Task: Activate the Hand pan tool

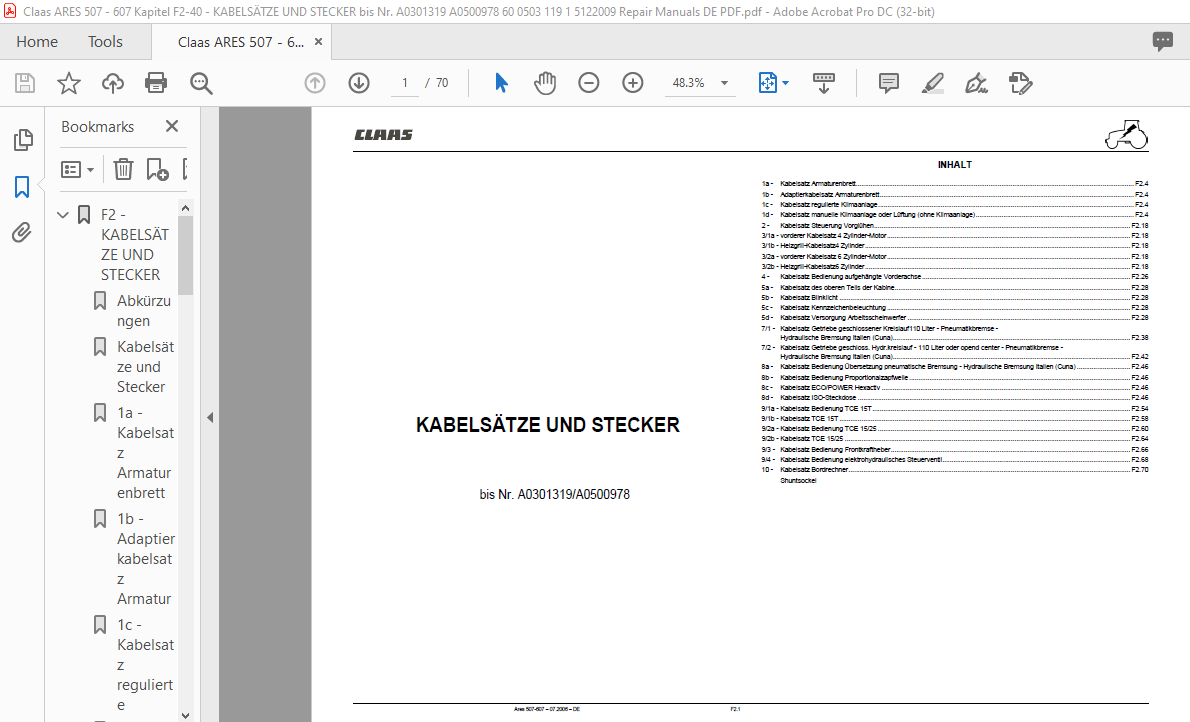Action: point(544,83)
